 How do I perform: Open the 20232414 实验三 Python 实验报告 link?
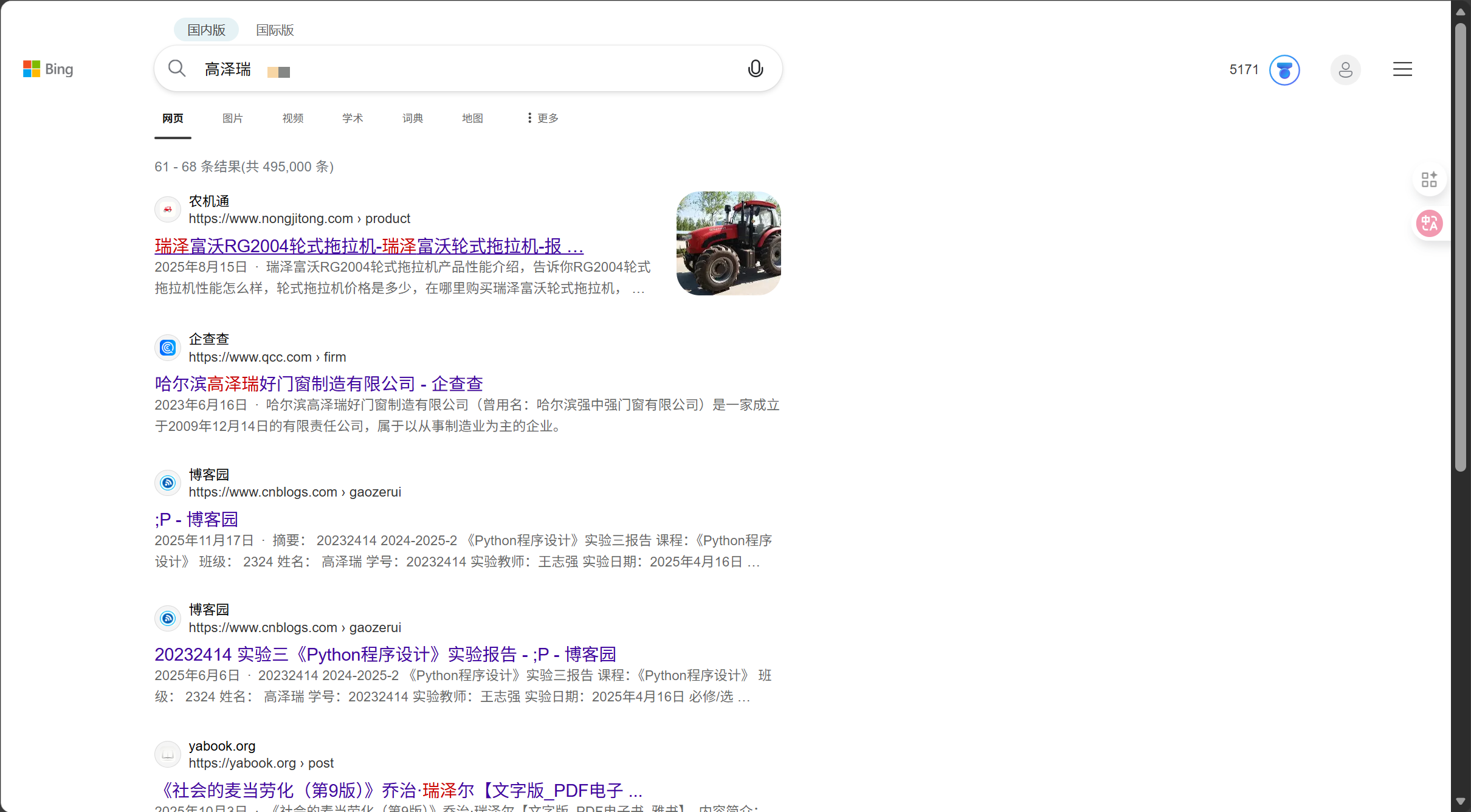pos(385,654)
